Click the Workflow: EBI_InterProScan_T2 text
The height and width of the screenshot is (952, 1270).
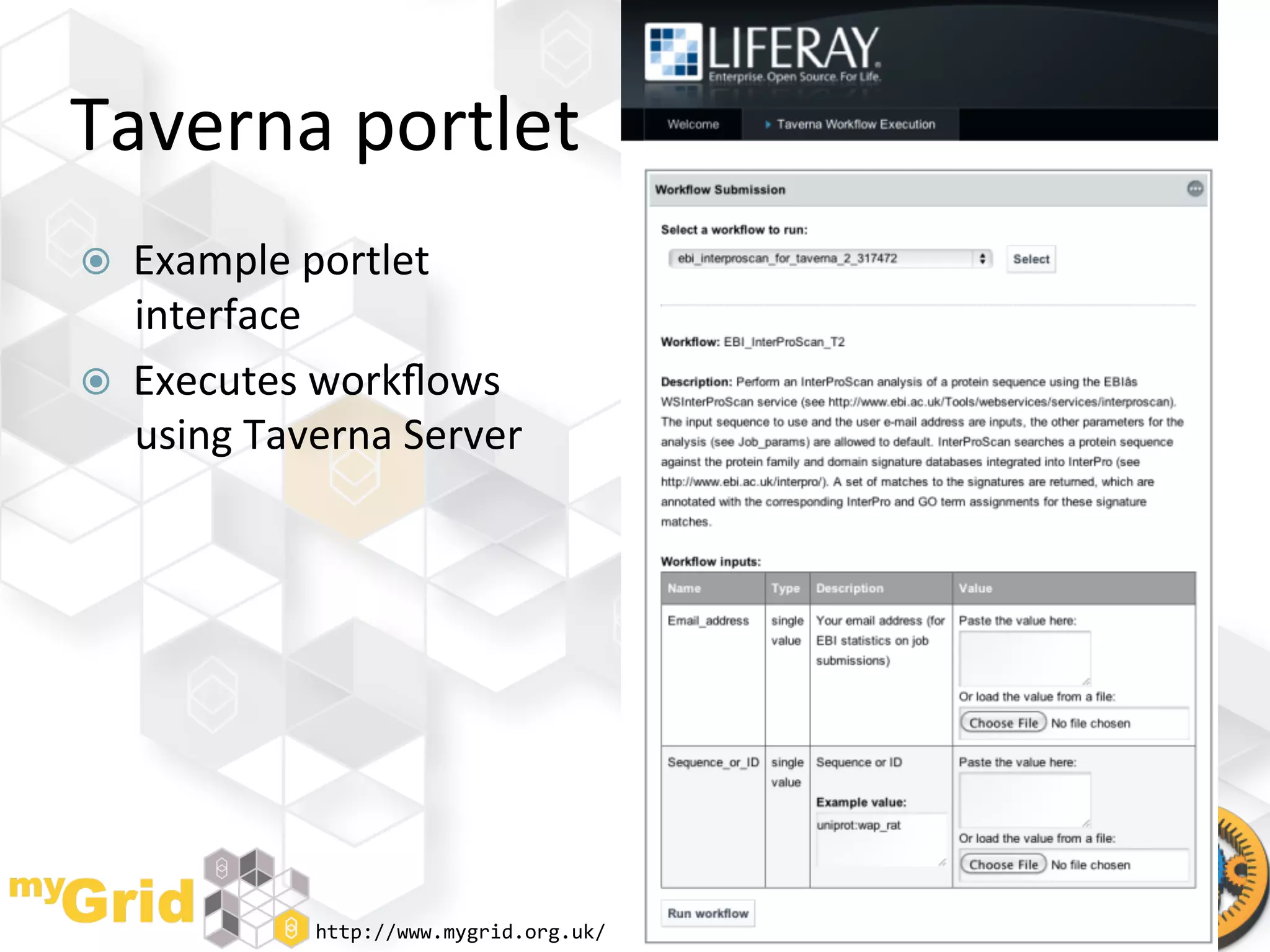click(x=752, y=342)
